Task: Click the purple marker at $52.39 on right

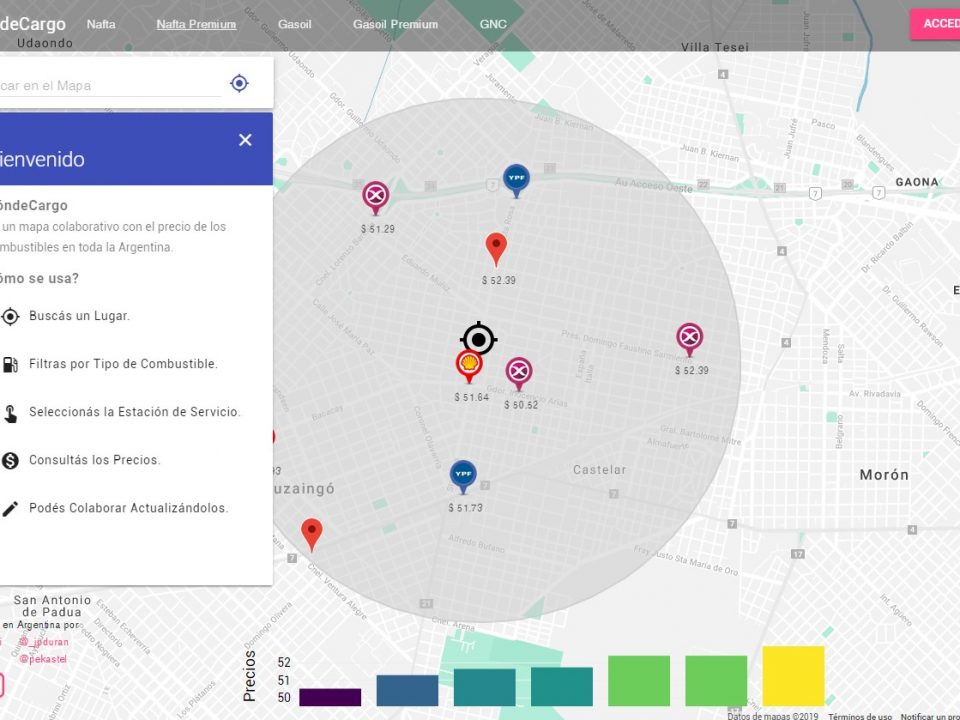Action: pyautogui.click(x=690, y=339)
